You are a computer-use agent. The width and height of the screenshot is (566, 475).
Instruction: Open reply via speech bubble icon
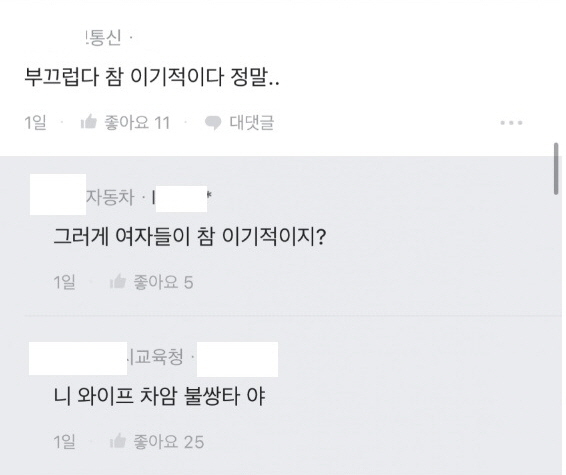[213, 123]
